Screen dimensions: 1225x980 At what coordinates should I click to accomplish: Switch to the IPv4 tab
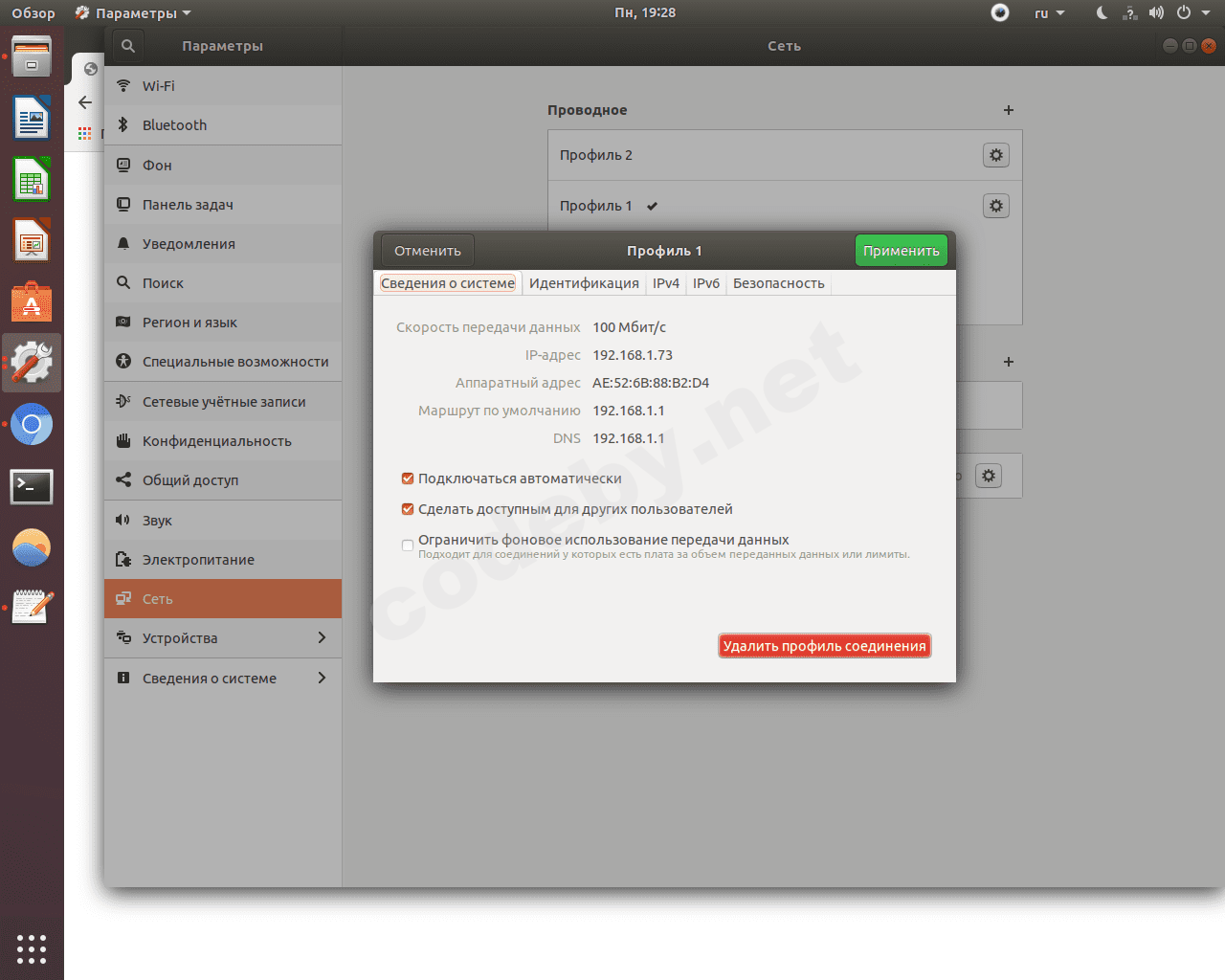[x=666, y=283]
